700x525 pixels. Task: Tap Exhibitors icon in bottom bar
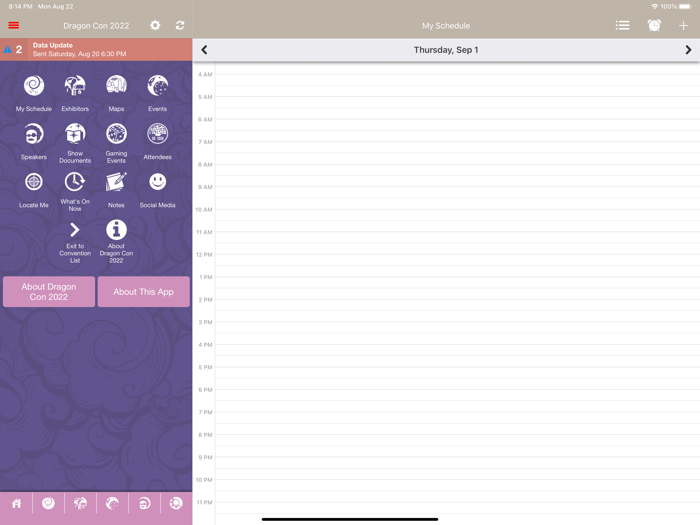click(80, 504)
